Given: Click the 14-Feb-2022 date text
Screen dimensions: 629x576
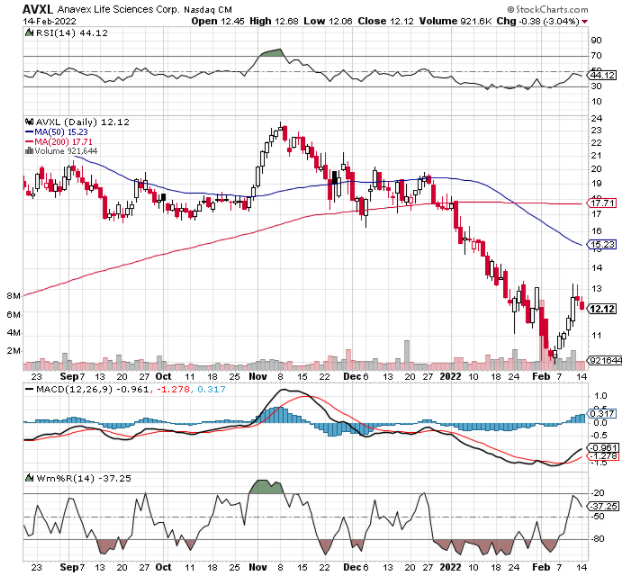Looking at the screenshot, I should click(x=49, y=21).
